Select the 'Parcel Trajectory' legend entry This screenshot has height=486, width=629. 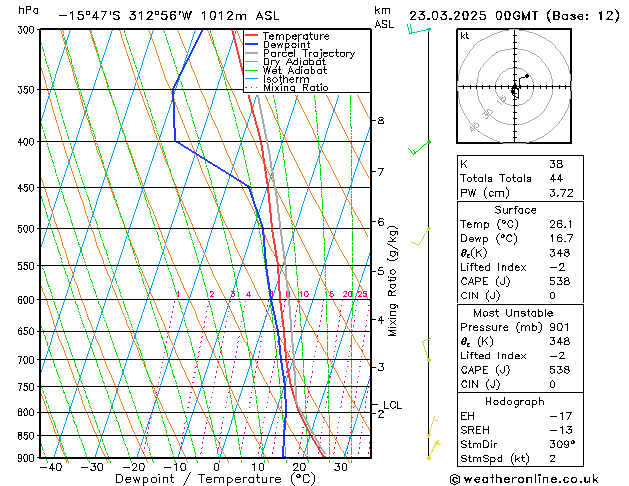pyautogui.click(x=309, y=53)
